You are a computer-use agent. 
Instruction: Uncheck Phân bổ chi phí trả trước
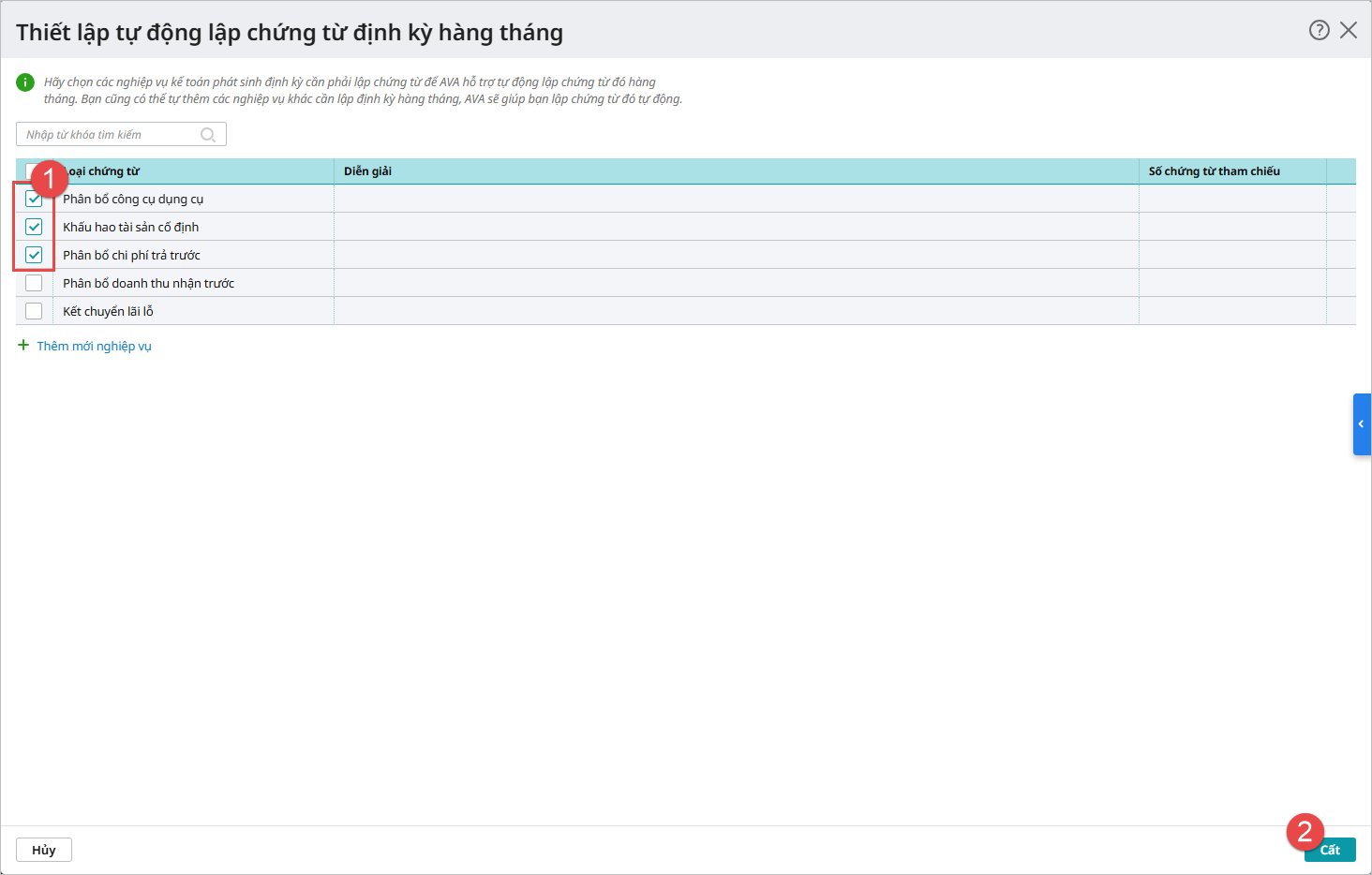[x=34, y=255]
